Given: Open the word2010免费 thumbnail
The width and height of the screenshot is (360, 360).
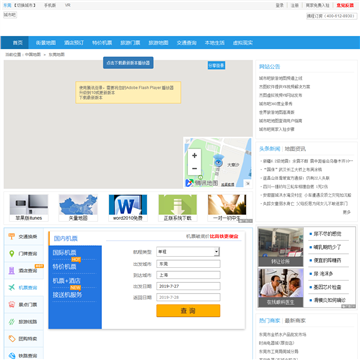Looking at the screenshot, I should (x=128, y=208).
